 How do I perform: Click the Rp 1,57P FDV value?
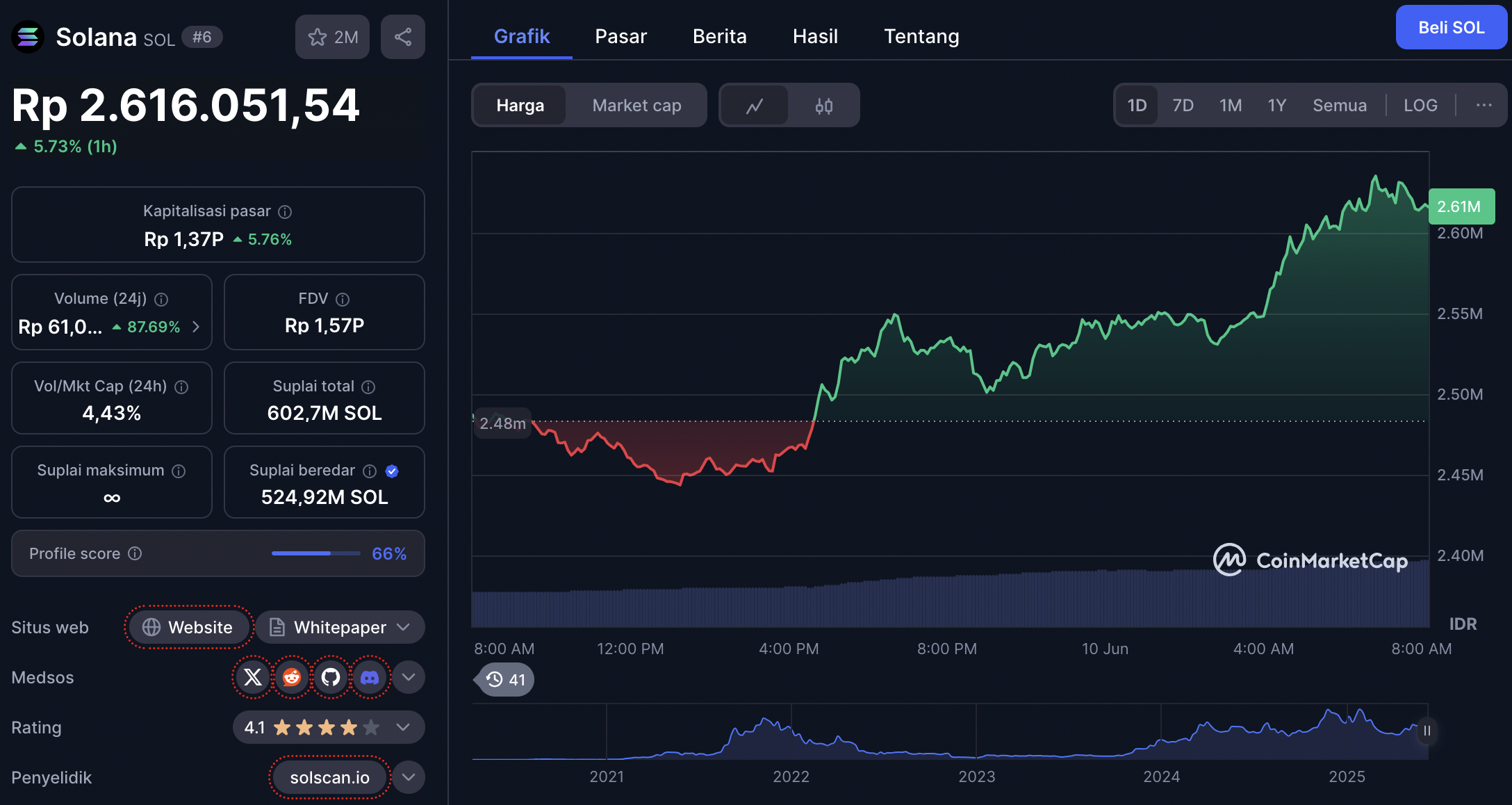pyautogui.click(x=324, y=325)
